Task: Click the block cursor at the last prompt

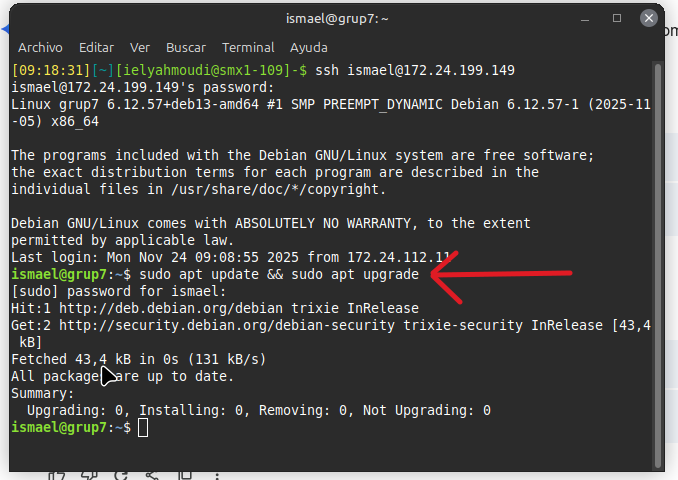Action: [x=143, y=428]
